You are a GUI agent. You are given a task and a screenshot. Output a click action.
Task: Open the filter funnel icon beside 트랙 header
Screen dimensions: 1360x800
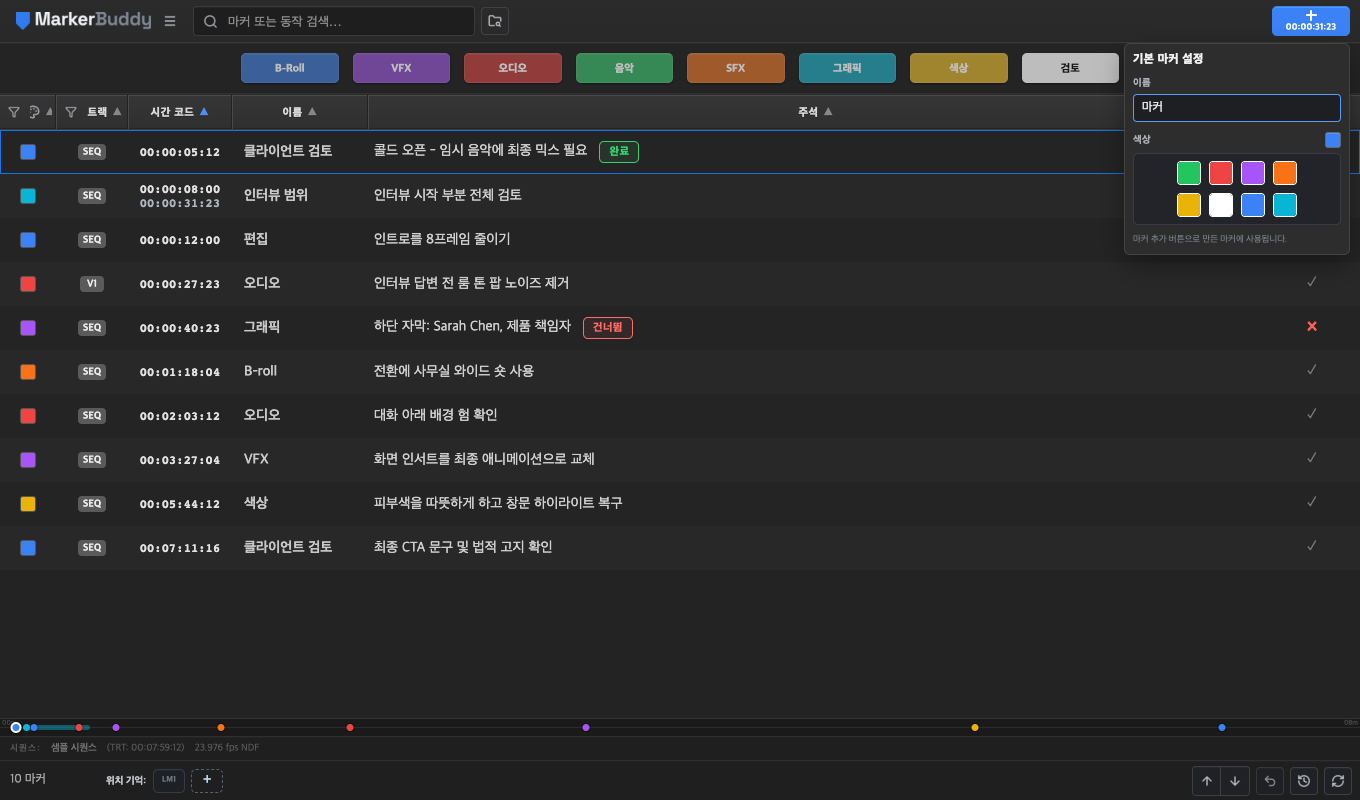pyautogui.click(x=71, y=112)
